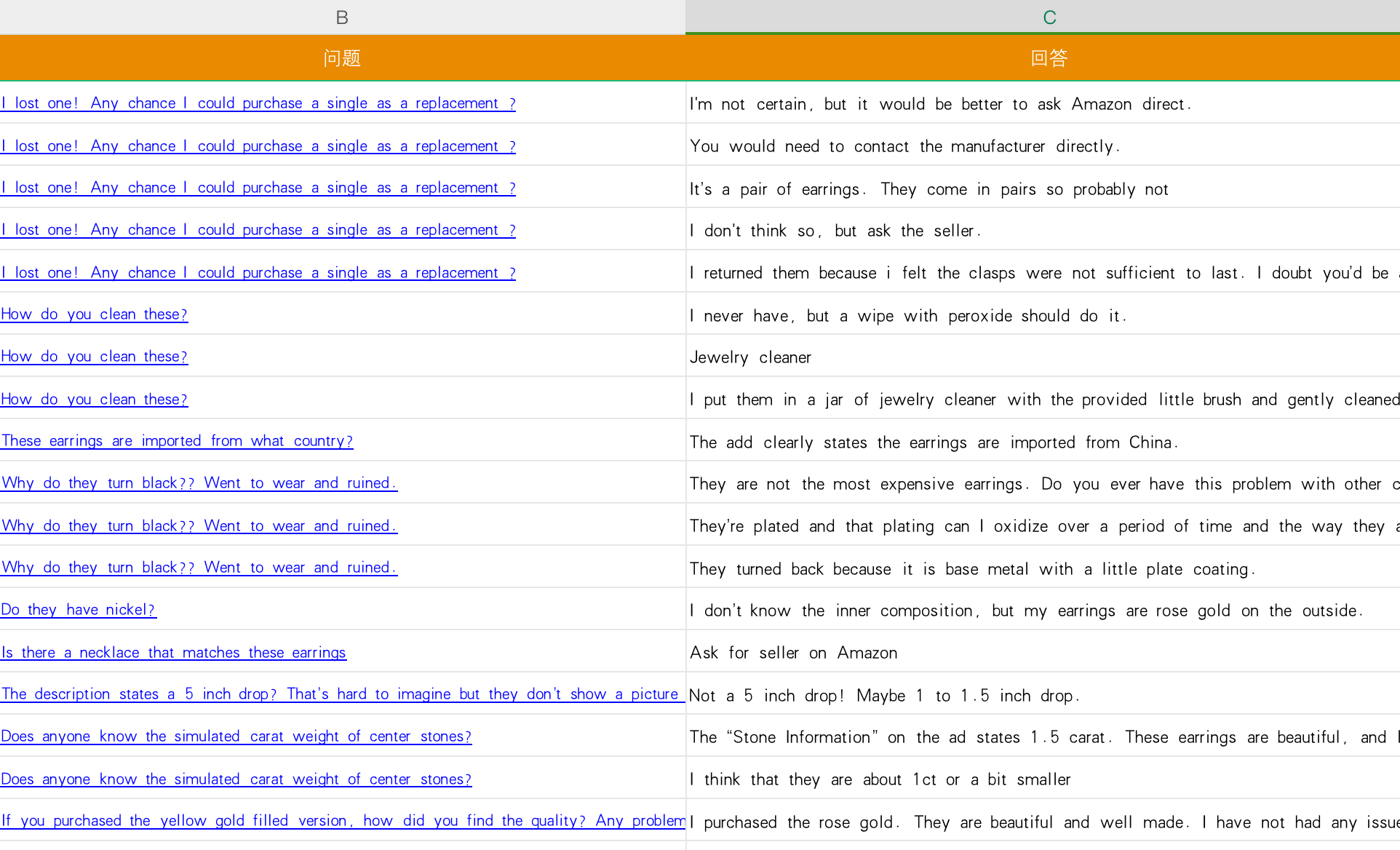This screenshot has height=850, width=1400.
Task: Select the cell 'They turned back because it is base metal'
Action: click(x=1043, y=567)
